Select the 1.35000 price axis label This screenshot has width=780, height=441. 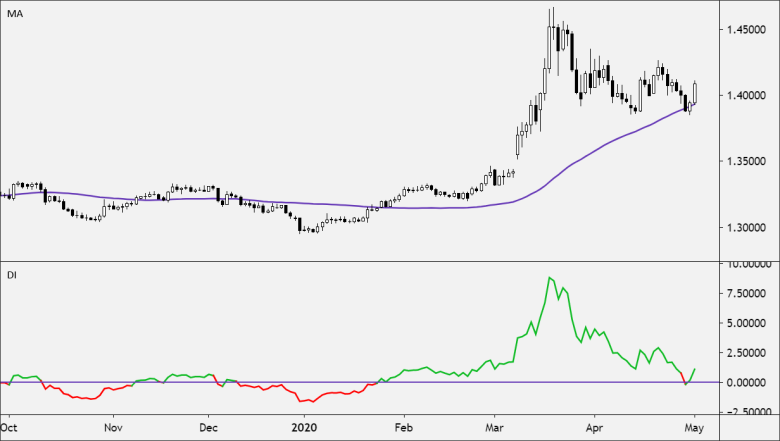pyautogui.click(x=746, y=162)
